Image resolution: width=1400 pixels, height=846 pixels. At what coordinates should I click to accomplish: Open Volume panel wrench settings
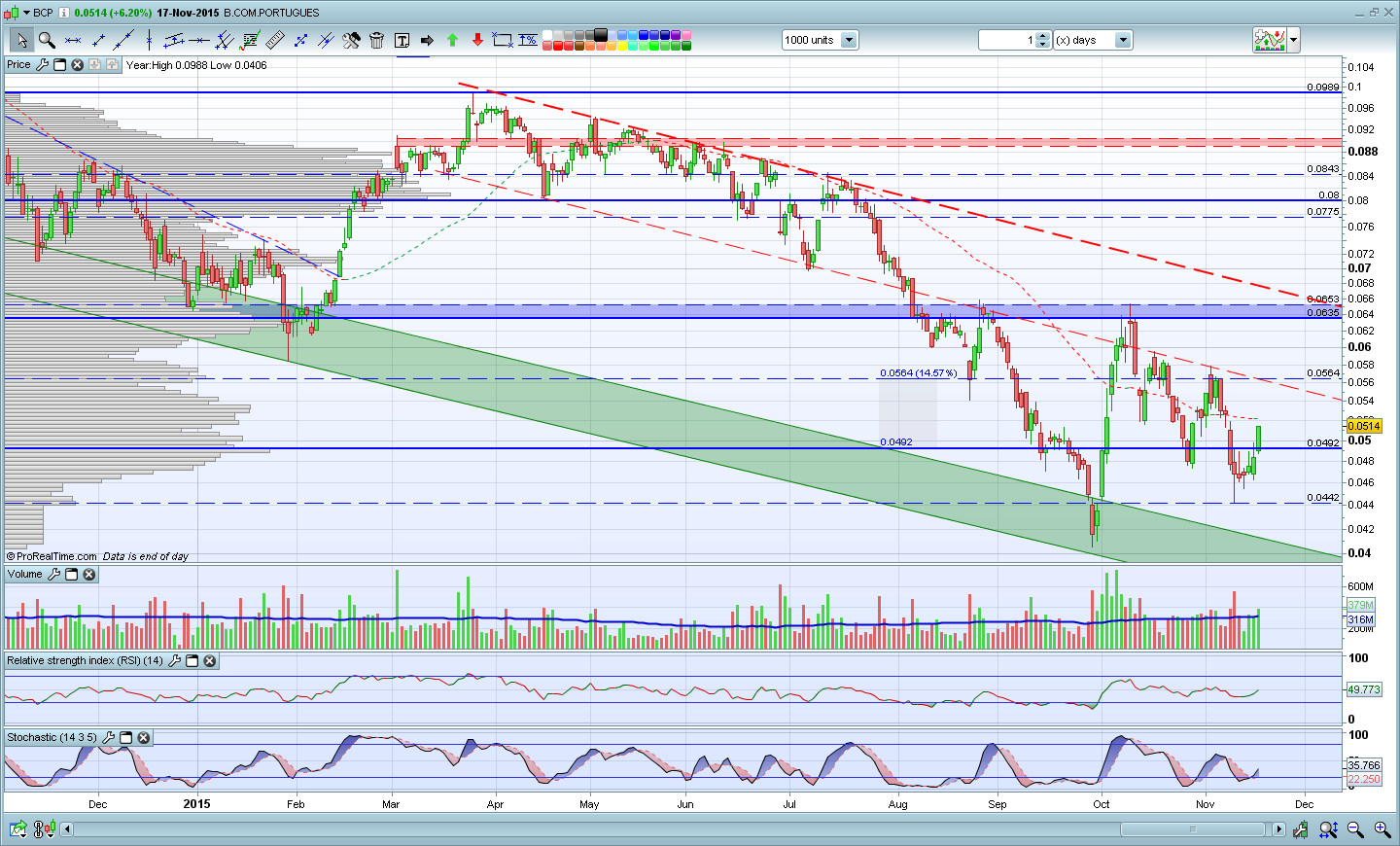tap(53, 575)
